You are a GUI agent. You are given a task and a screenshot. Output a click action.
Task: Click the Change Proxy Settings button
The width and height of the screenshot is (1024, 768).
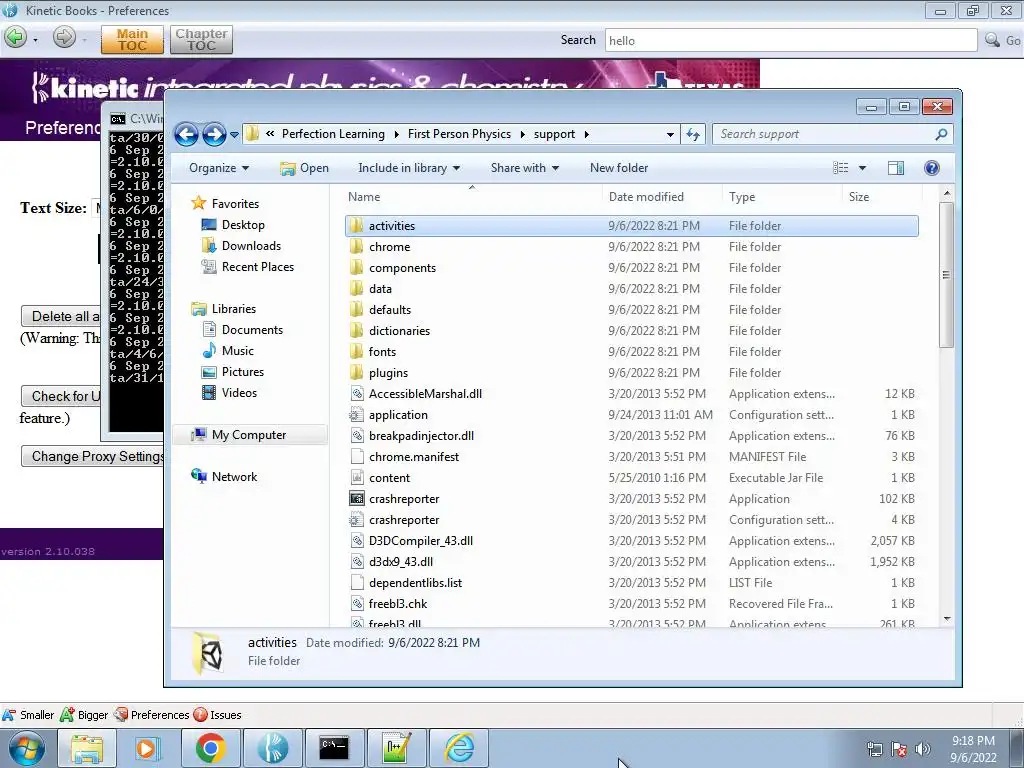[93, 456]
